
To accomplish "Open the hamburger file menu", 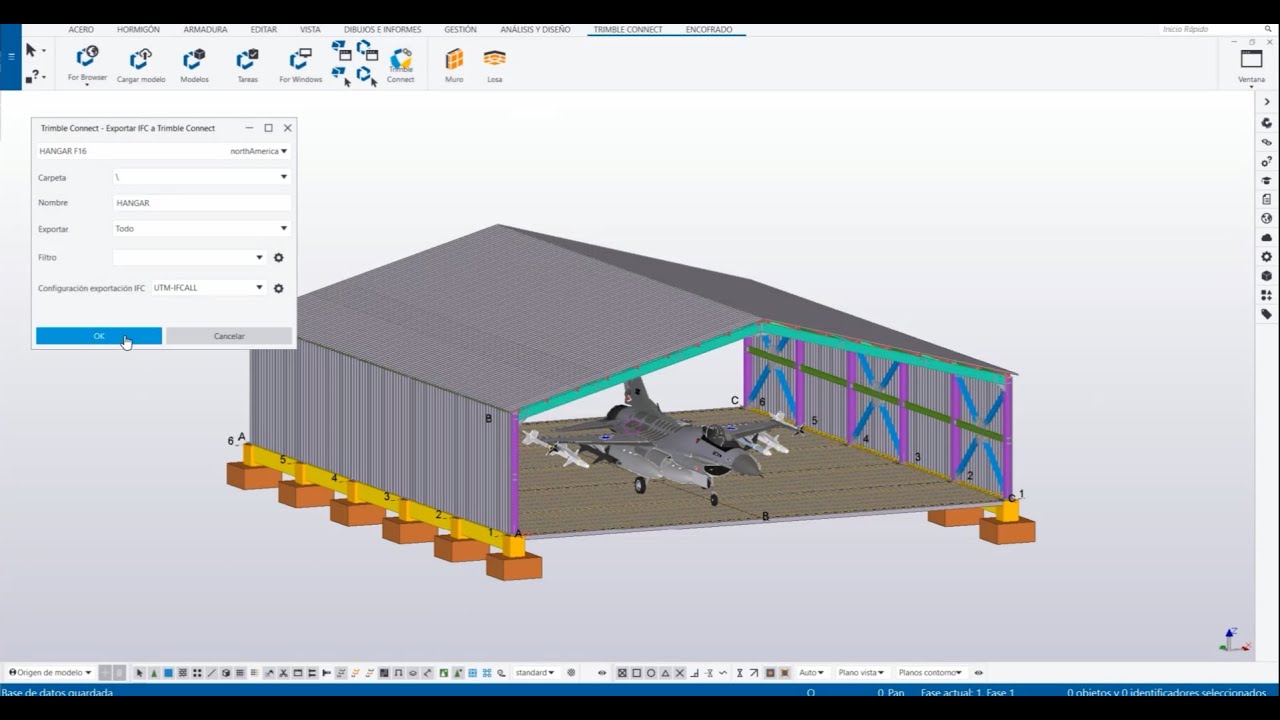I will click(11, 56).
